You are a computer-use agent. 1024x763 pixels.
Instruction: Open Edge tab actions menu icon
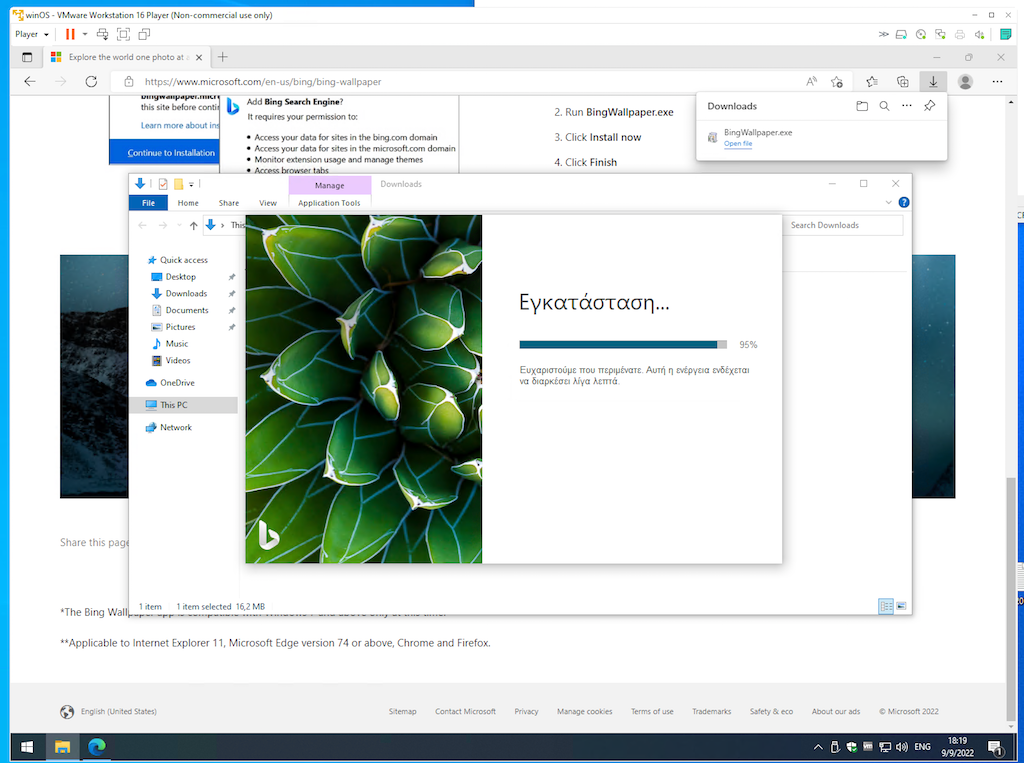point(27,57)
